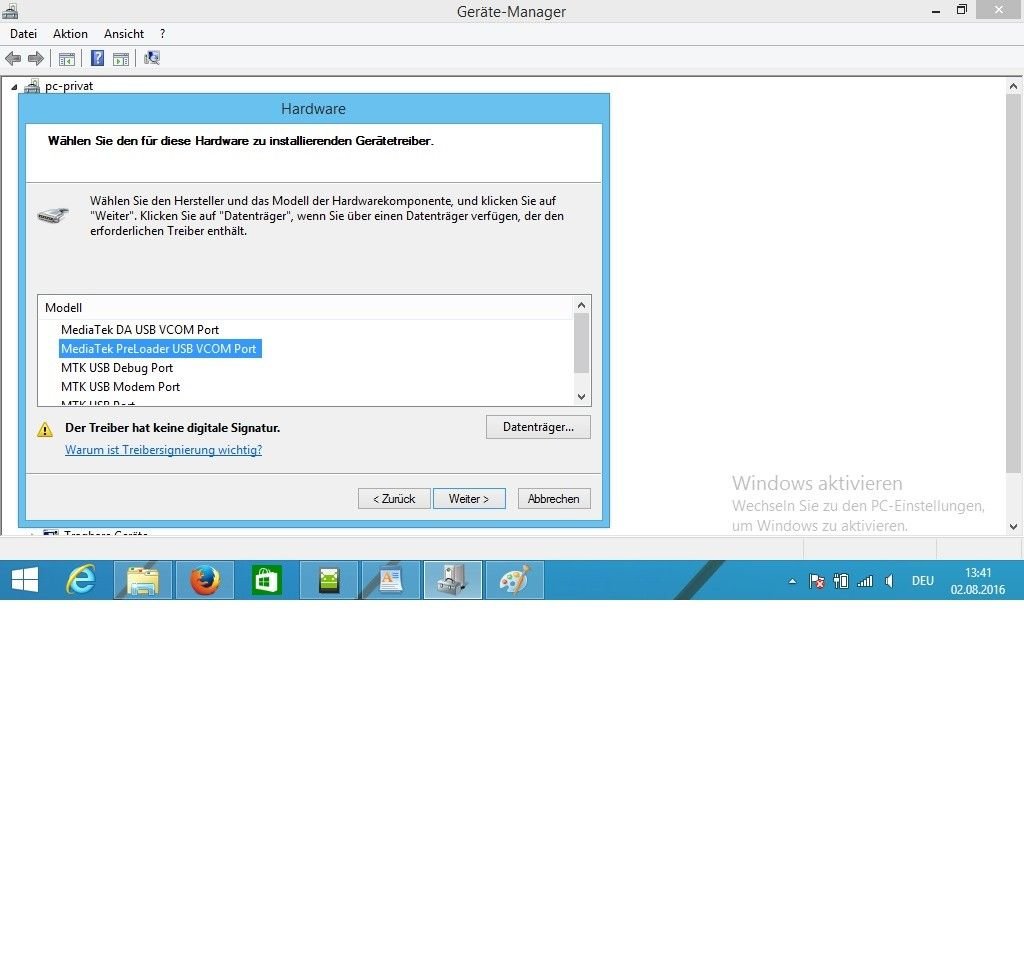1024x960 pixels.
Task: Collapse the pc-privat tree node
Action: coord(14,87)
